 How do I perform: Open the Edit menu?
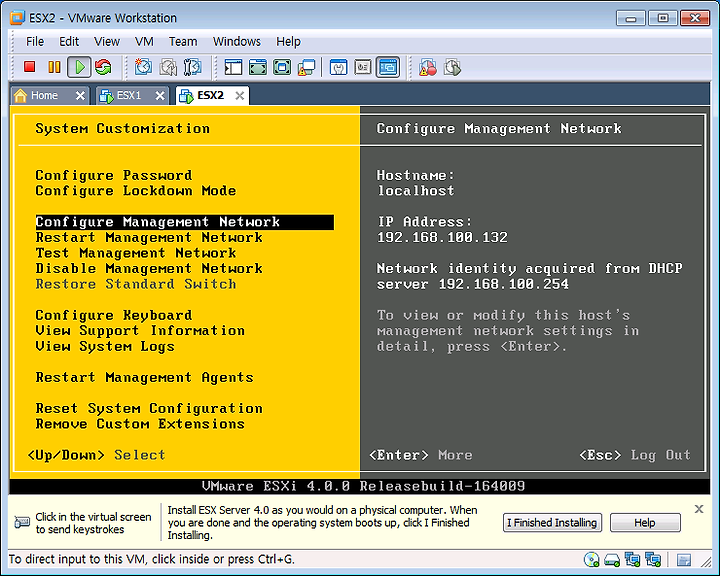69,41
